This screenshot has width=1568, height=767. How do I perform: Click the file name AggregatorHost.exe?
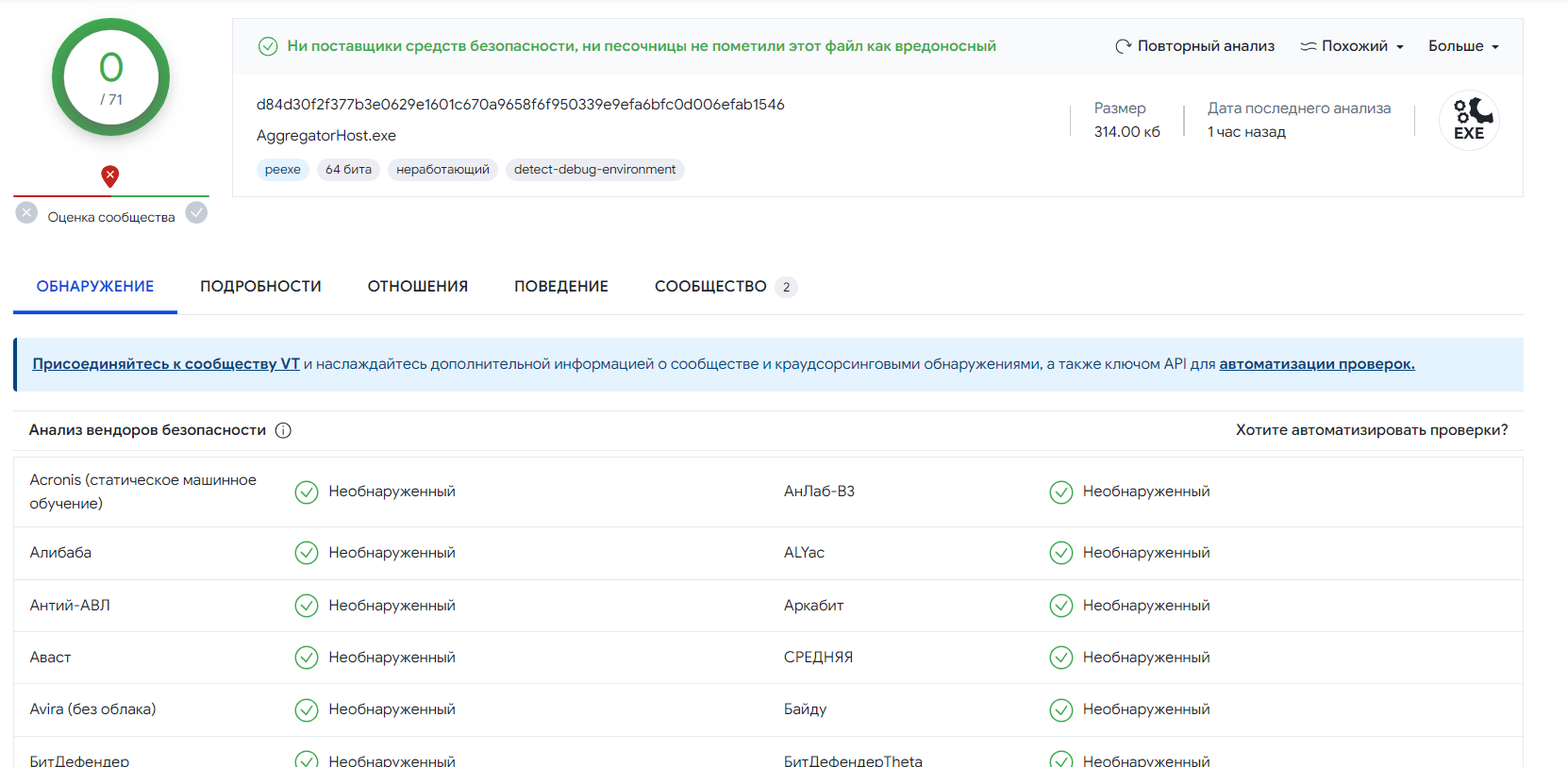tap(326, 136)
